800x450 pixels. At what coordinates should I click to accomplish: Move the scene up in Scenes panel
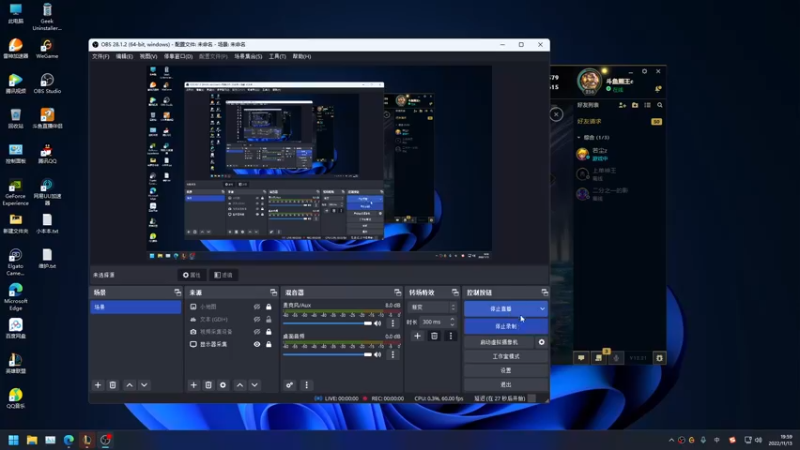130,385
